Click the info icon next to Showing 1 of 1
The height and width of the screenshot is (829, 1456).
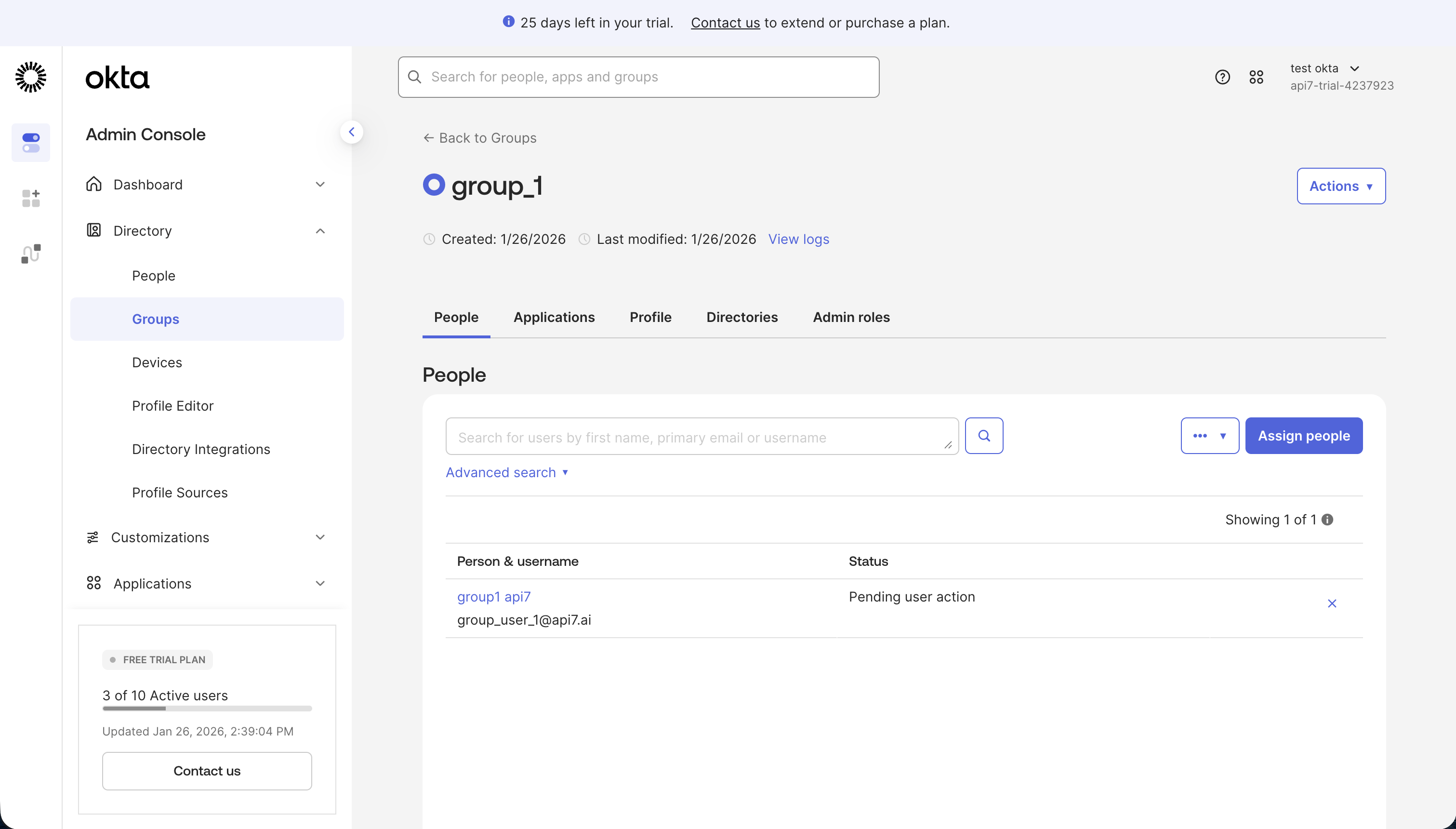tap(1327, 519)
